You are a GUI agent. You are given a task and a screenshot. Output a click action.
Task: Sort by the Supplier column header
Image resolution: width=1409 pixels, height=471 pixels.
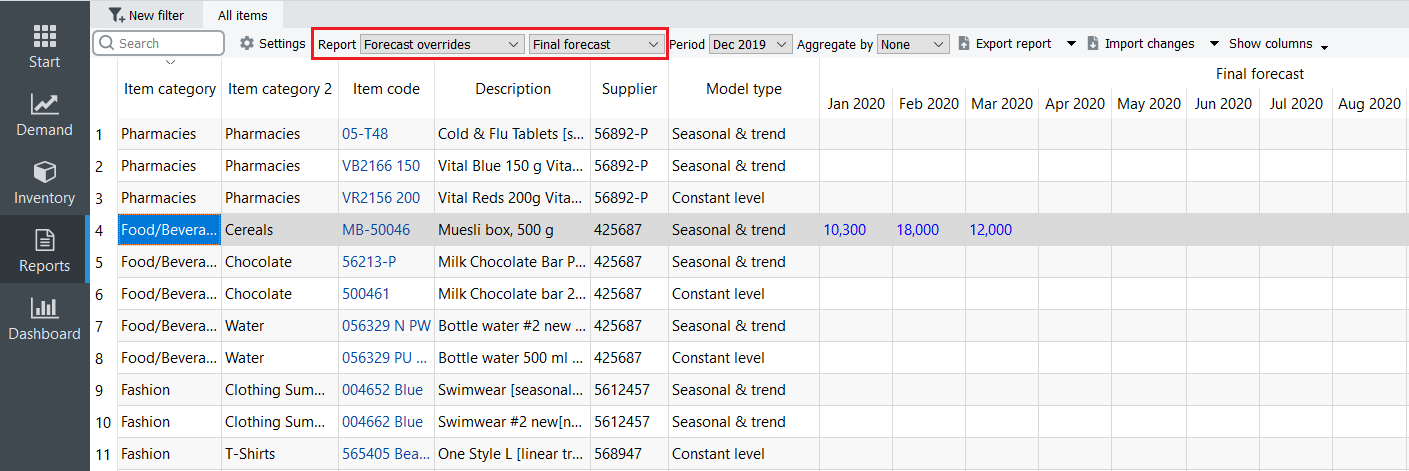pyautogui.click(x=629, y=89)
